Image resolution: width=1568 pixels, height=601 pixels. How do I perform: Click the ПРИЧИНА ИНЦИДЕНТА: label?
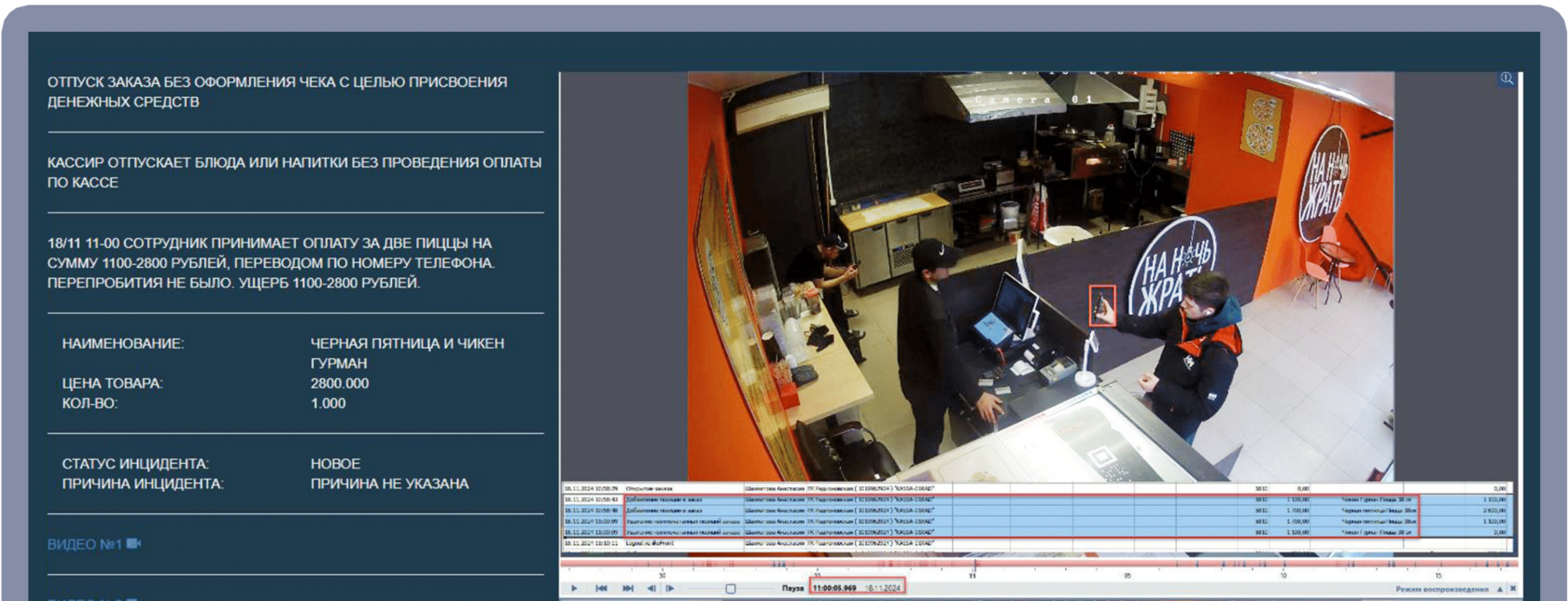(143, 483)
